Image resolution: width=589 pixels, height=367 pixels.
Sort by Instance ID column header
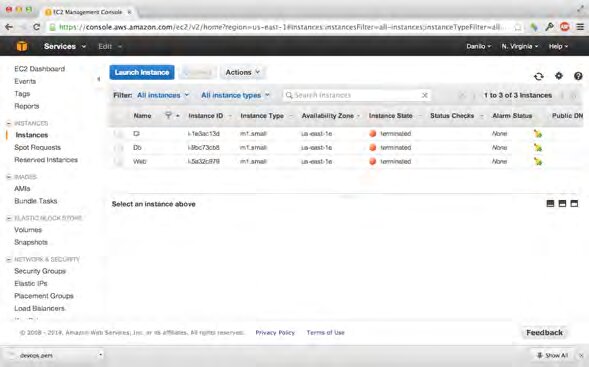tap(205, 116)
